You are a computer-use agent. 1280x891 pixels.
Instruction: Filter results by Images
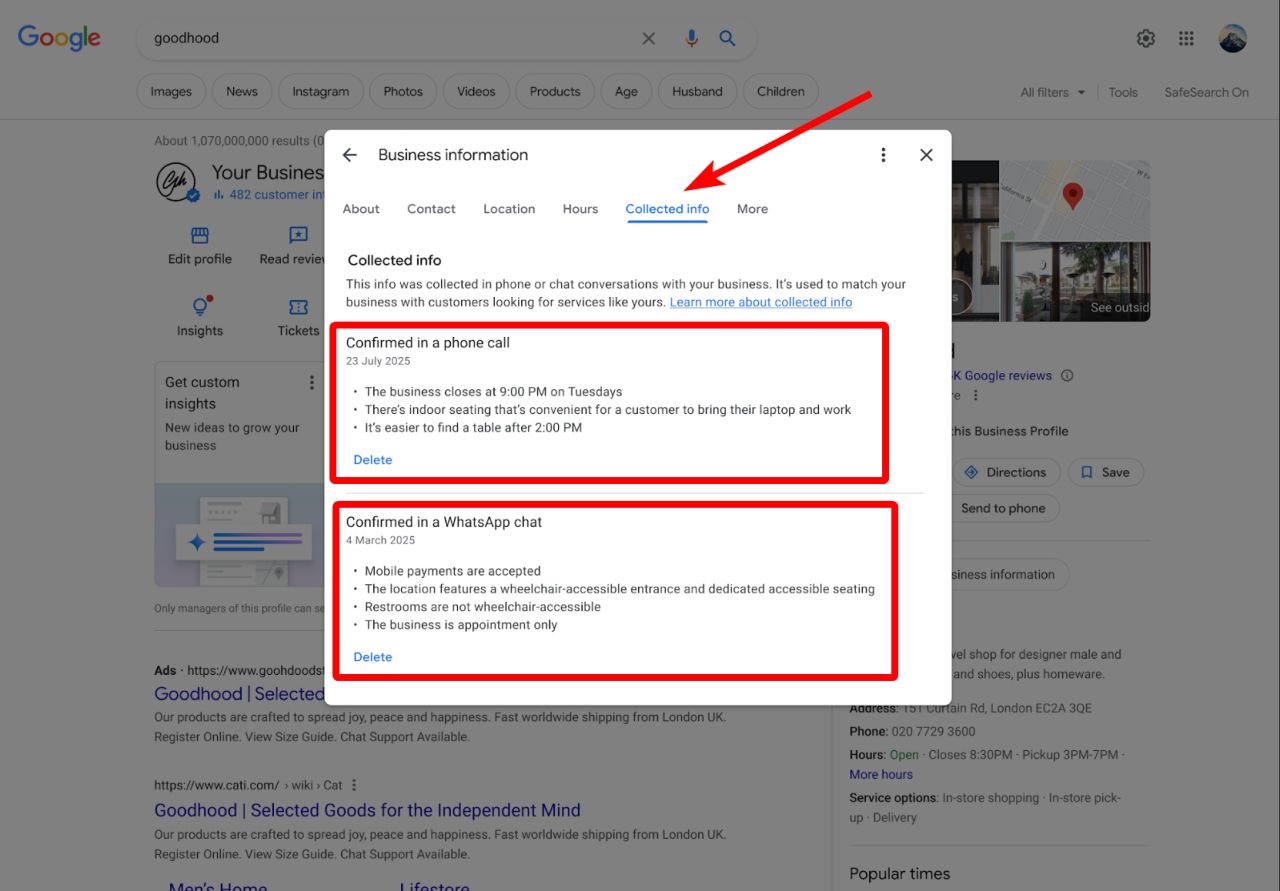tap(171, 91)
